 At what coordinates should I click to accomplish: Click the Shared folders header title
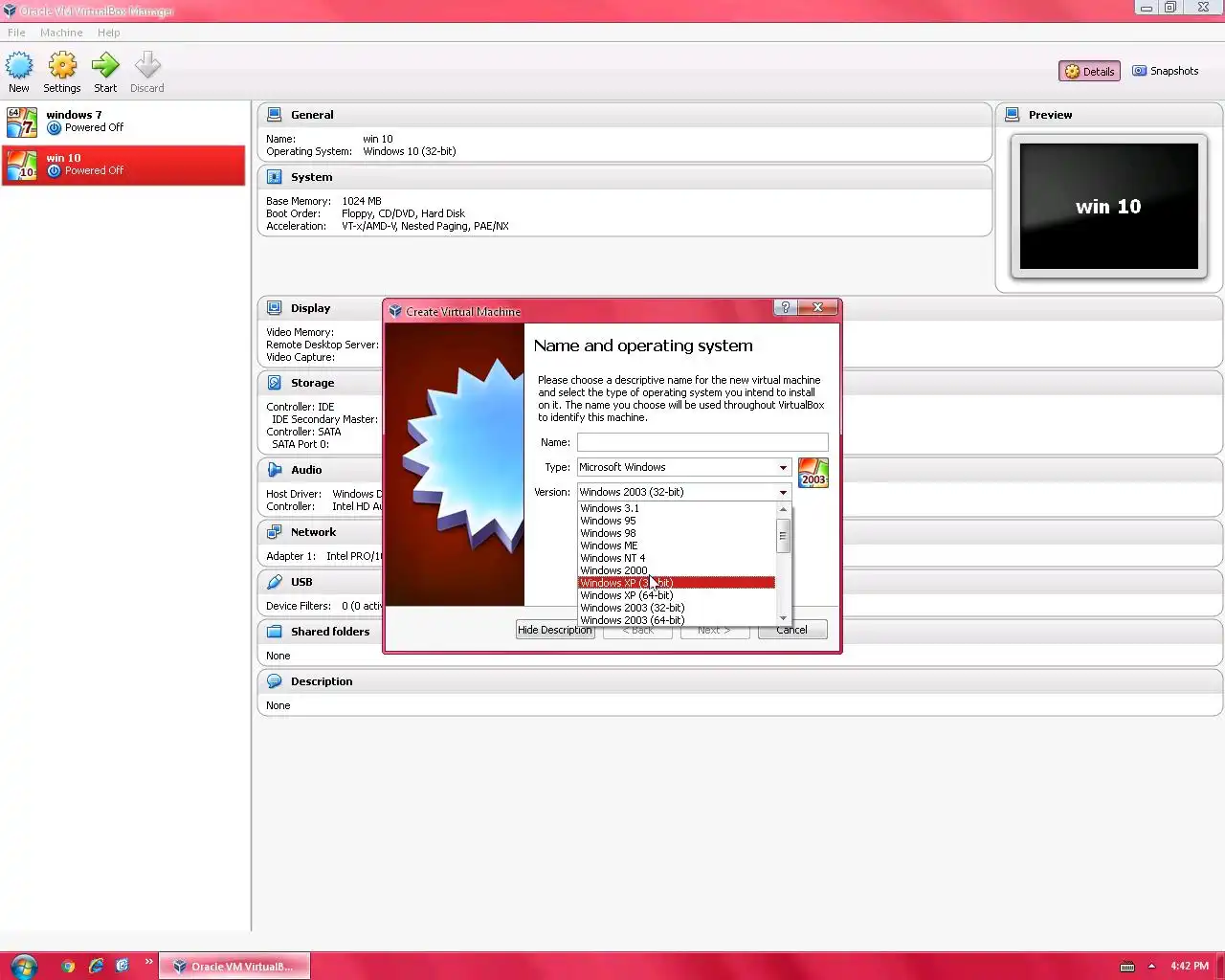tap(330, 632)
